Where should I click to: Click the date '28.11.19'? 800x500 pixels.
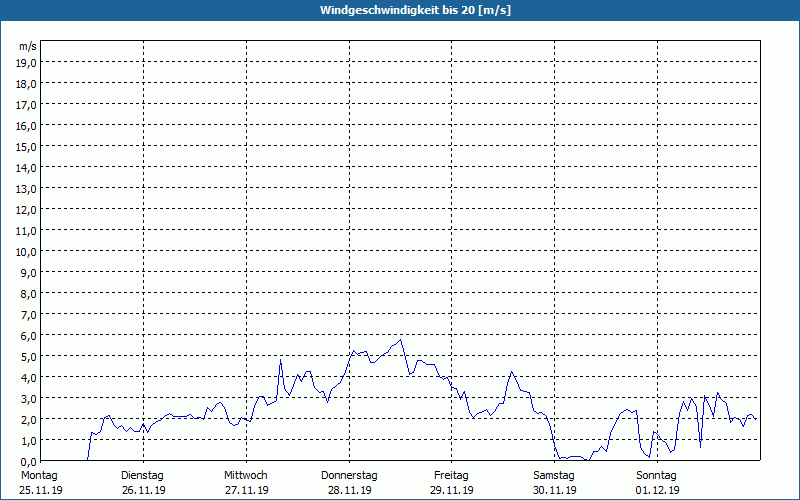point(349,490)
